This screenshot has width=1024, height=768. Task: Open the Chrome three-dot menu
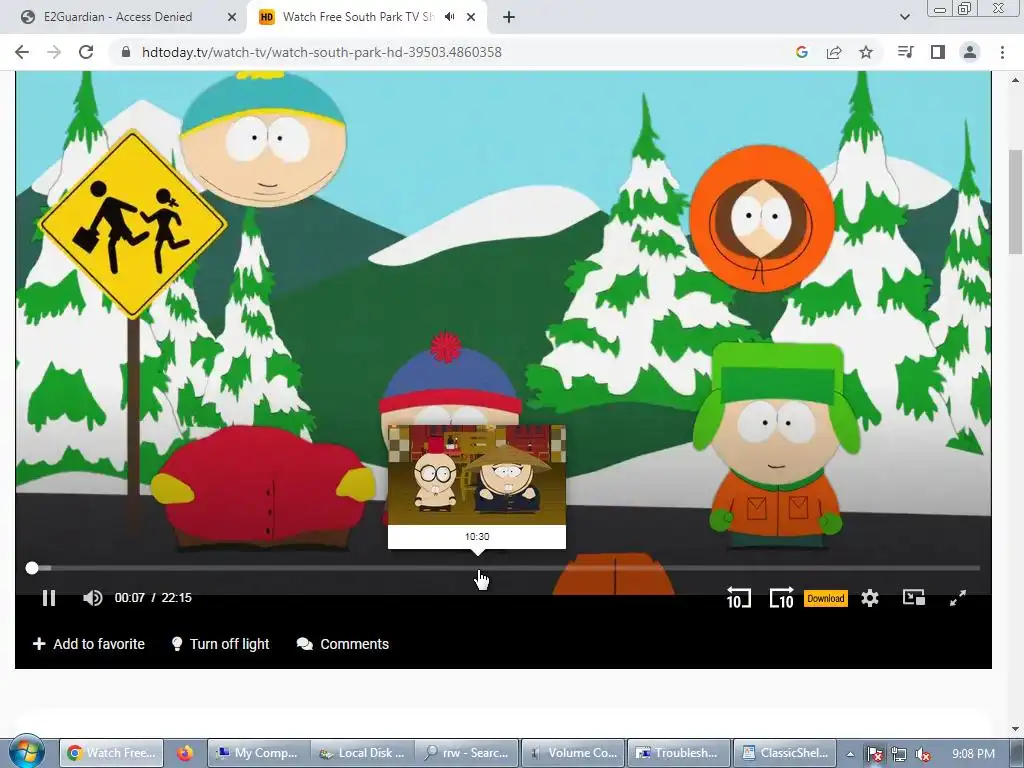coord(1002,52)
